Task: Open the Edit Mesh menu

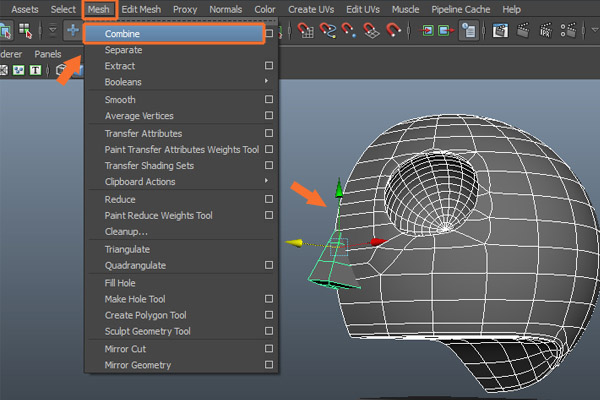Action: pyautogui.click(x=143, y=9)
